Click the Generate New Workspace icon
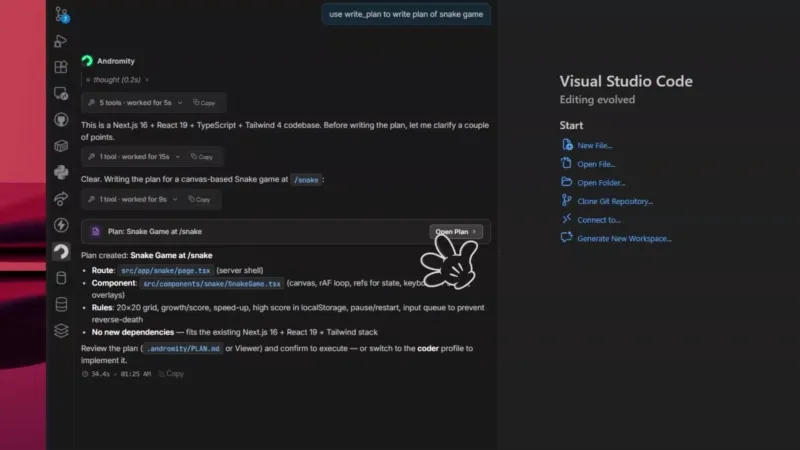 (566, 238)
